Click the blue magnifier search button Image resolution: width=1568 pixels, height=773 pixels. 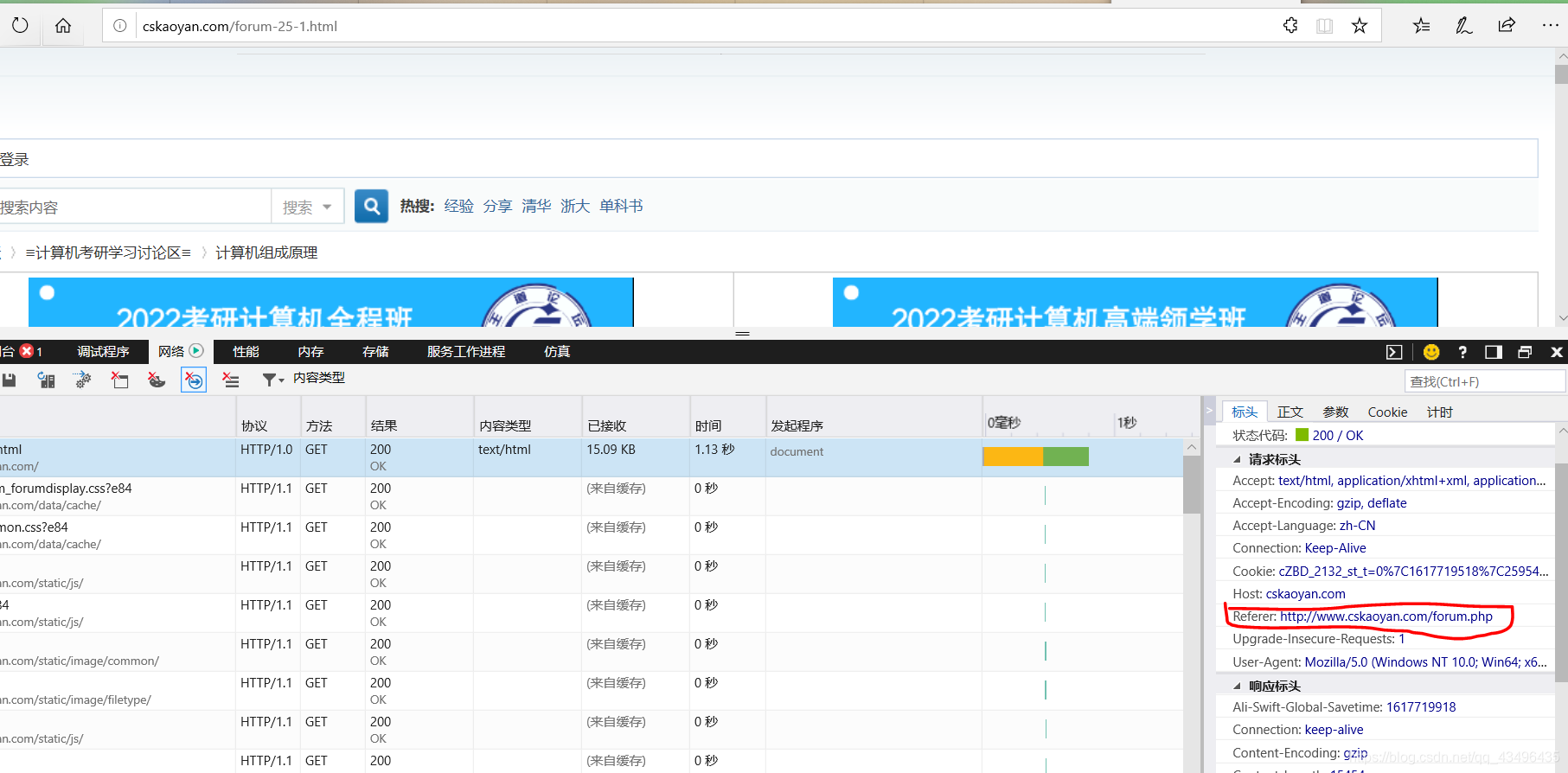click(x=372, y=206)
